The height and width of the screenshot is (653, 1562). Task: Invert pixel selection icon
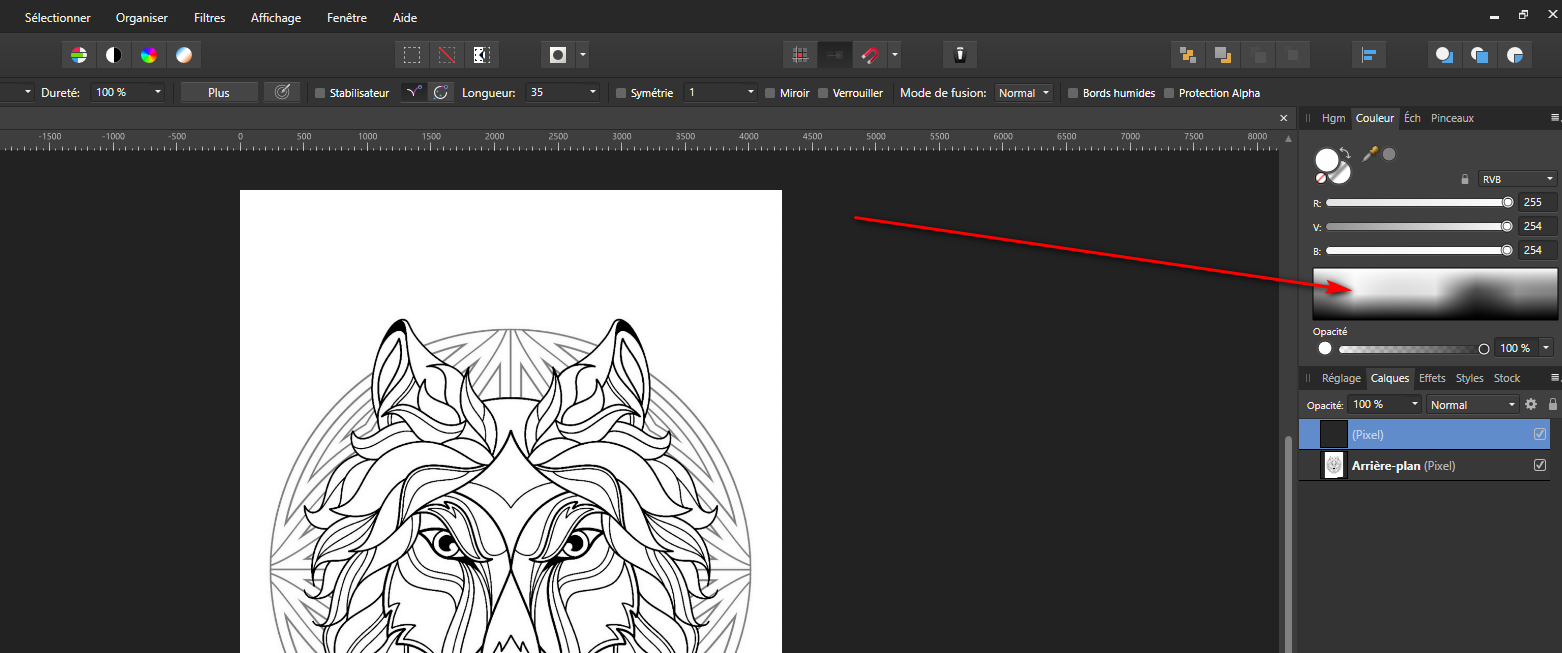coord(481,55)
